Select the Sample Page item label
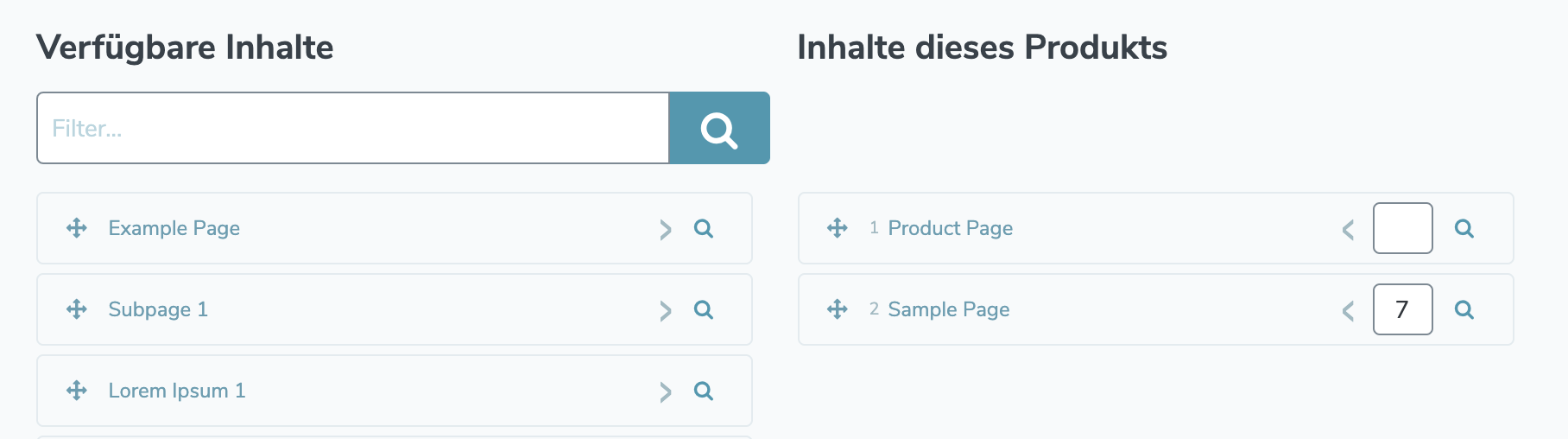The width and height of the screenshot is (1568, 439). click(x=948, y=309)
